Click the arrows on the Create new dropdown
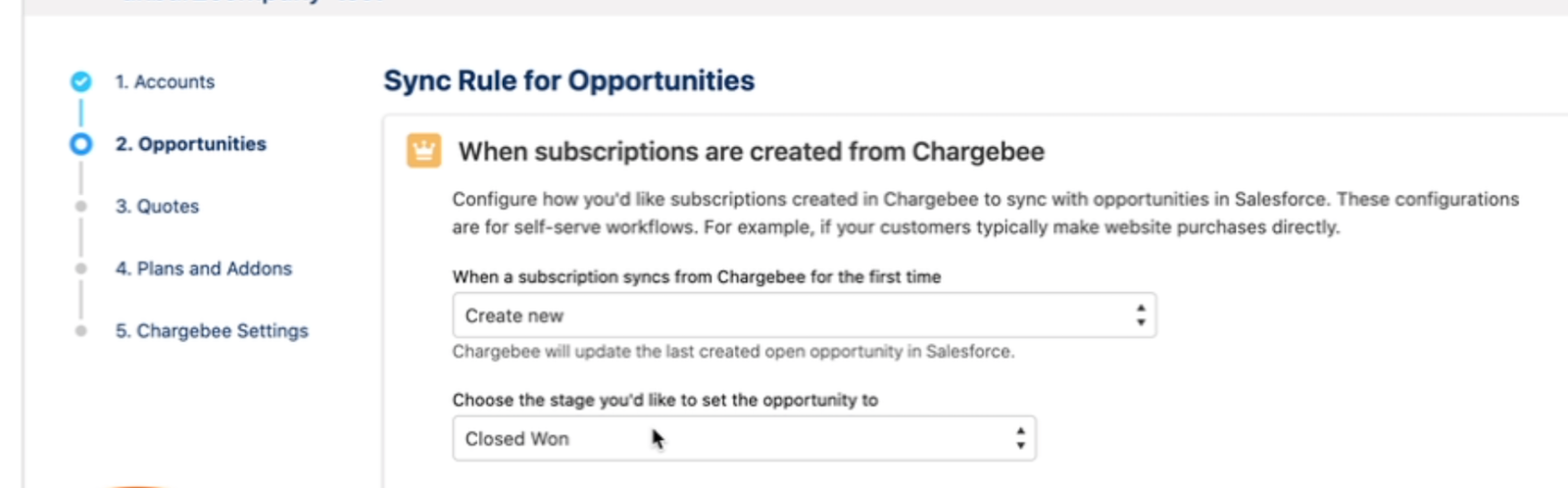 coord(1141,316)
